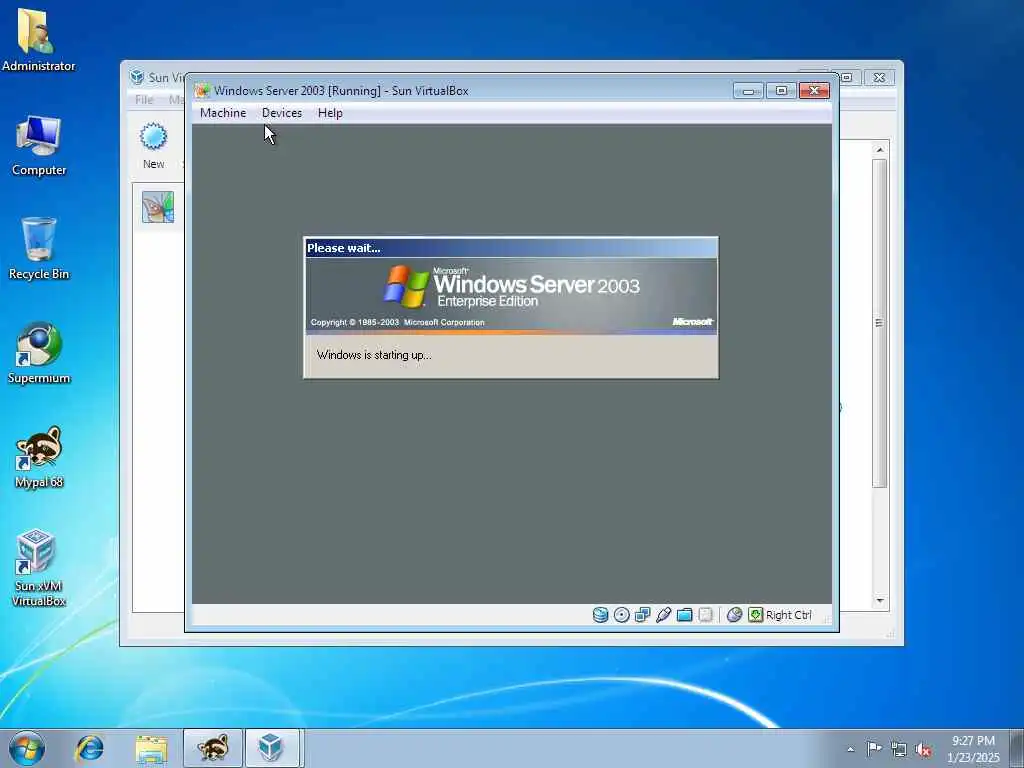Screen dimensions: 1024x768
Task: Click the scroll down arrow in Manager window
Action: [x=880, y=600]
